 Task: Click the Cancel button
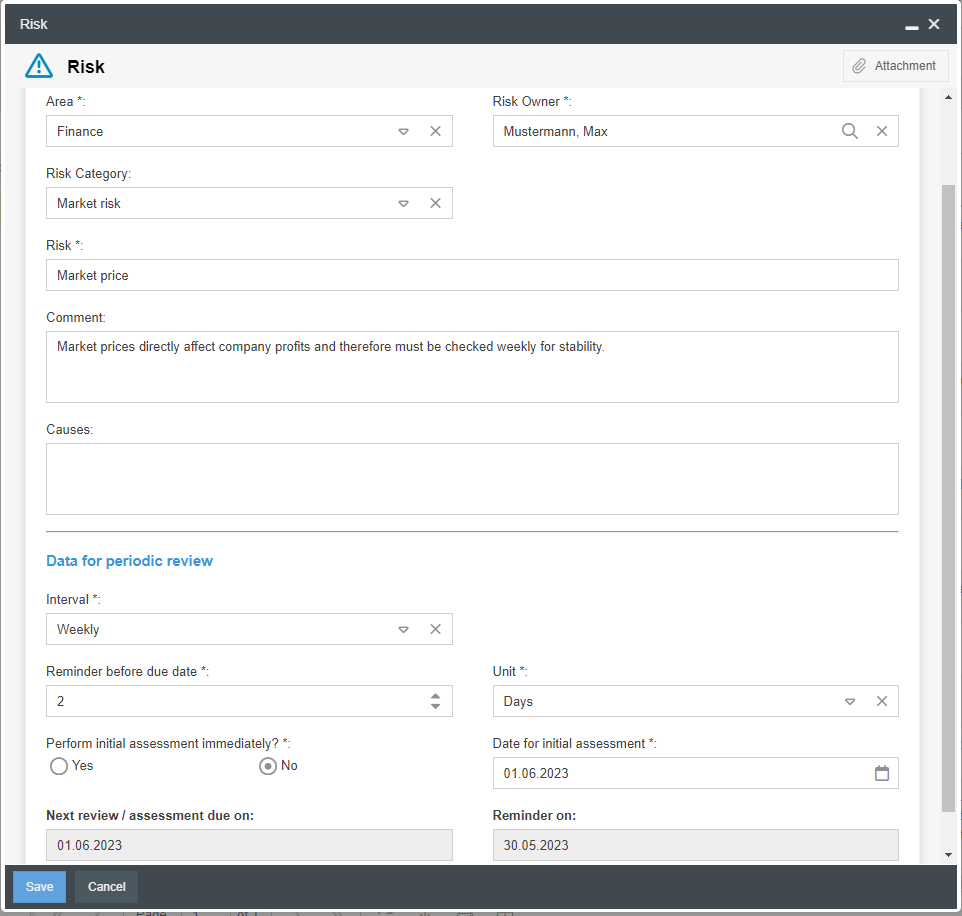tap(107, 887)
